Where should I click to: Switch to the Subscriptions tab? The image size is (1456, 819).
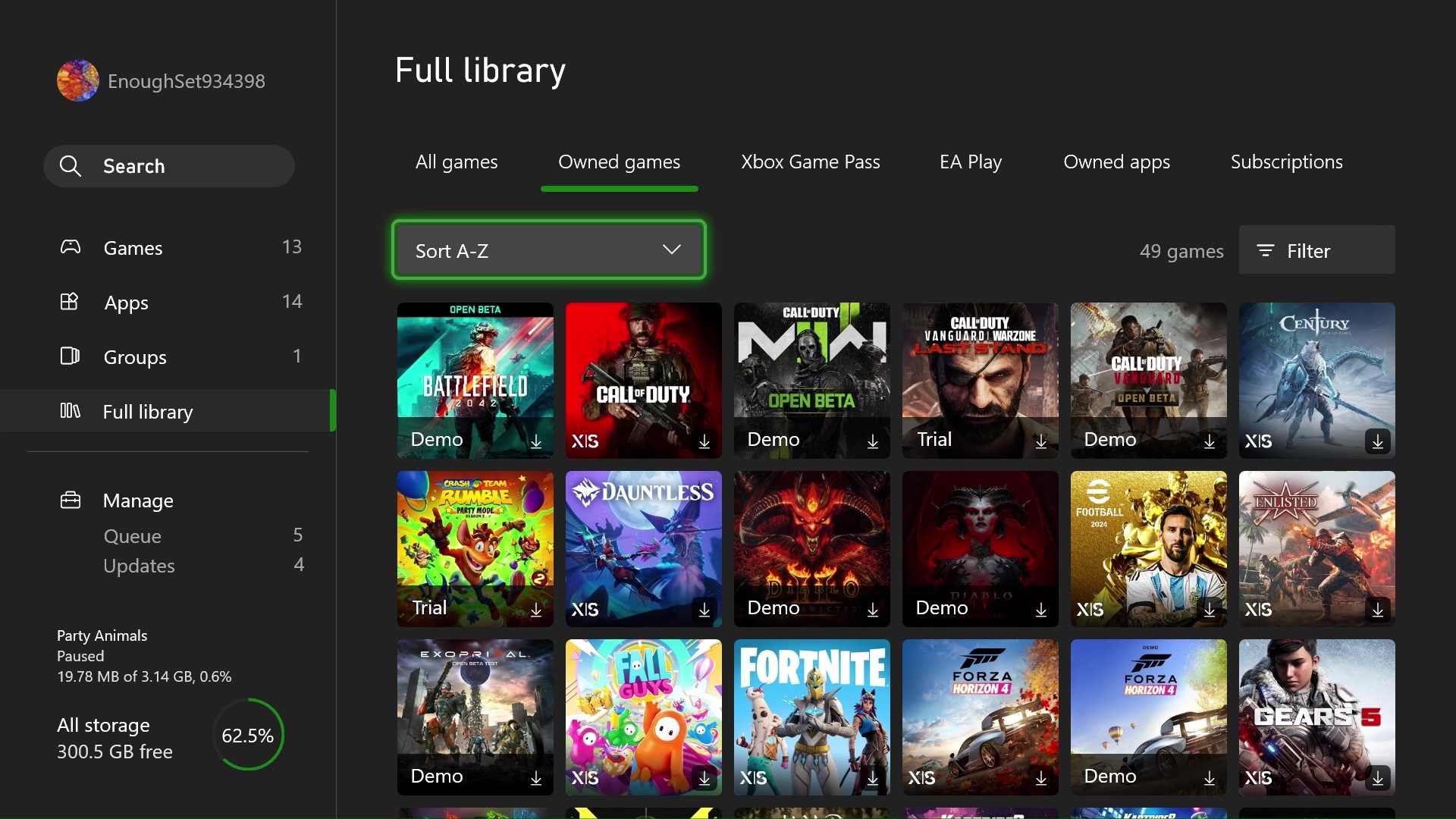coord(1286,162)
